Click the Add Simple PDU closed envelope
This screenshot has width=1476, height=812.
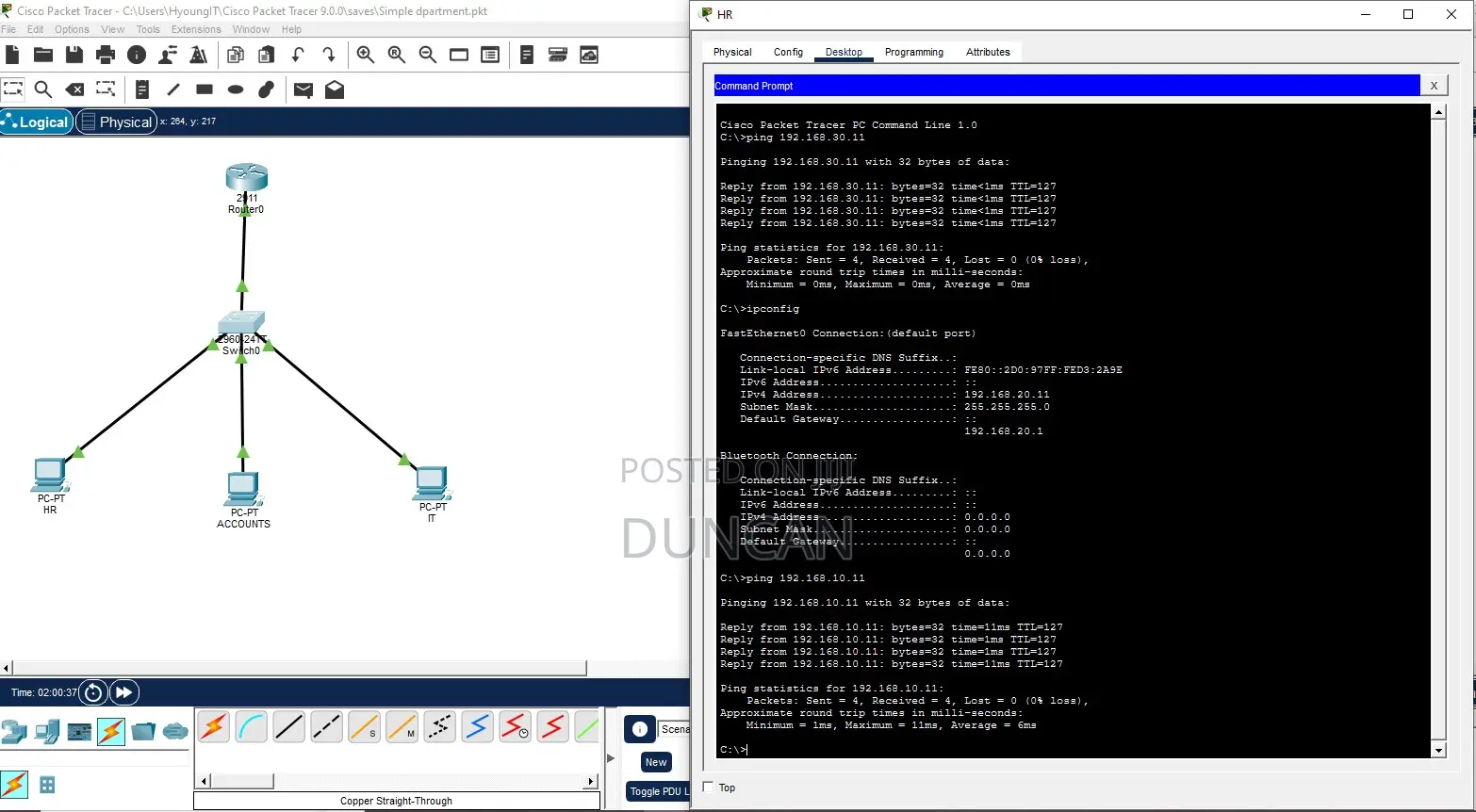[303, 89]
